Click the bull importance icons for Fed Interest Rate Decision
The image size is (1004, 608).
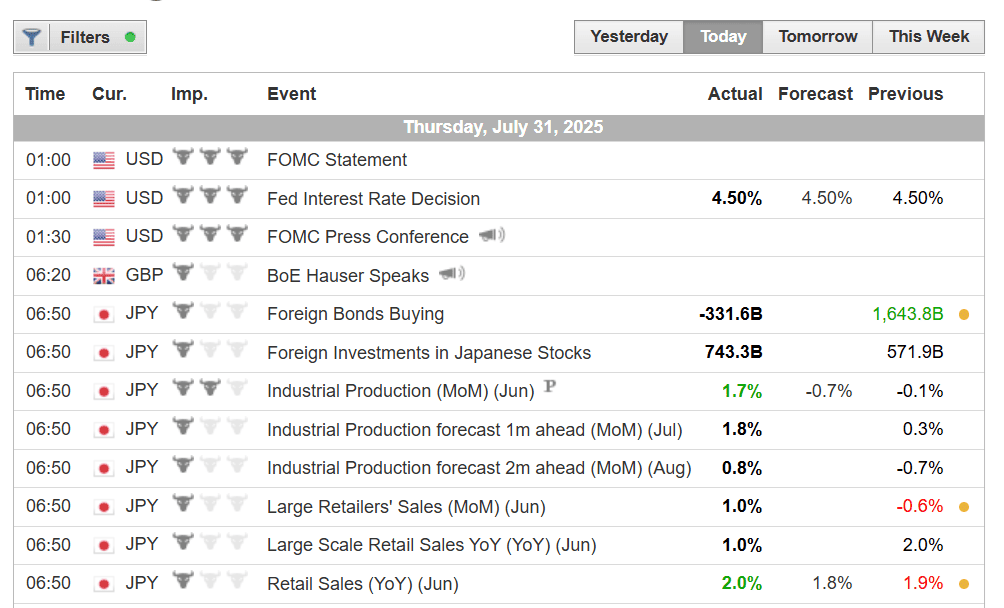pos(210,197)
